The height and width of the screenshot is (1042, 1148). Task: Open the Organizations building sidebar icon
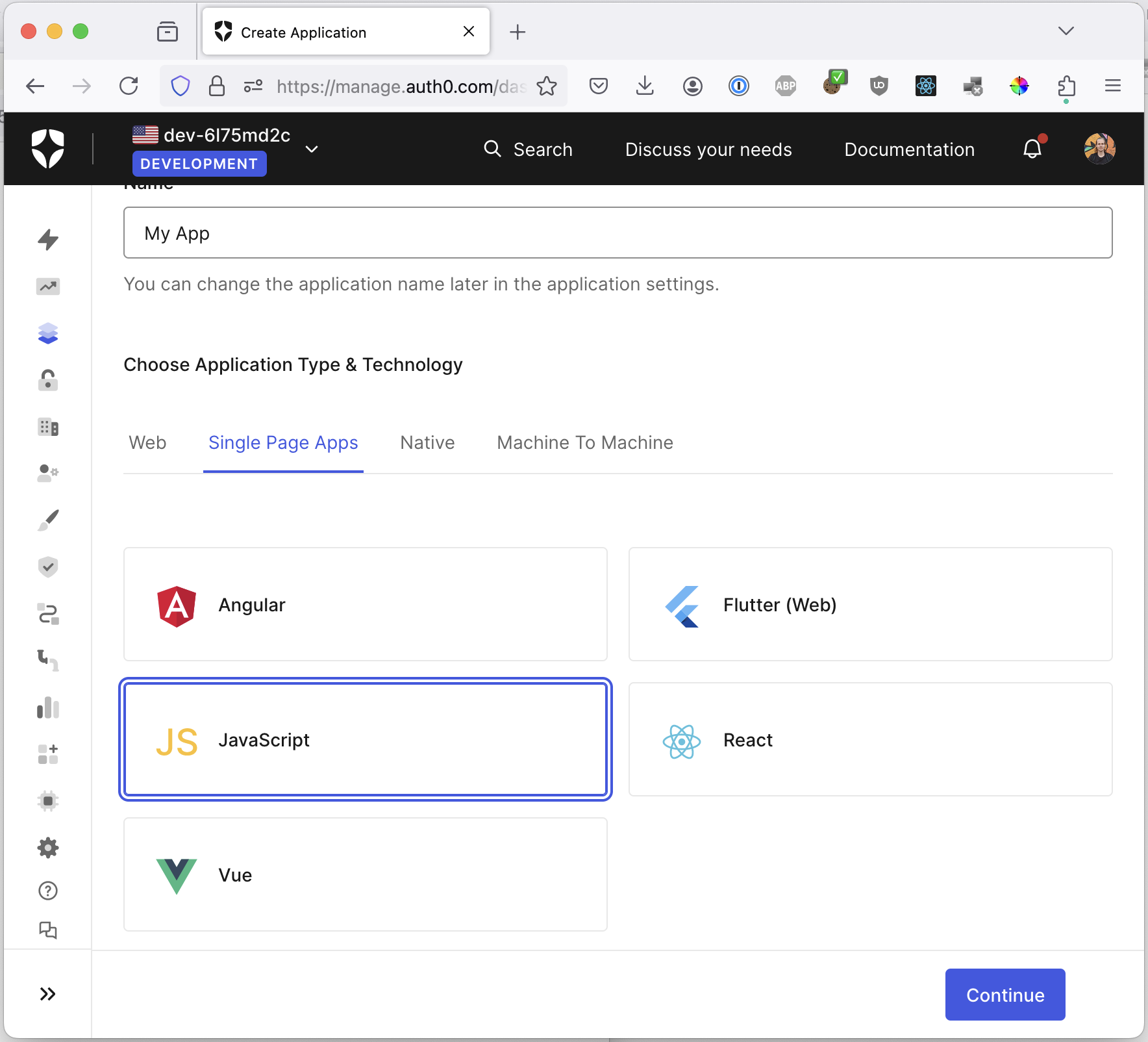48,427
